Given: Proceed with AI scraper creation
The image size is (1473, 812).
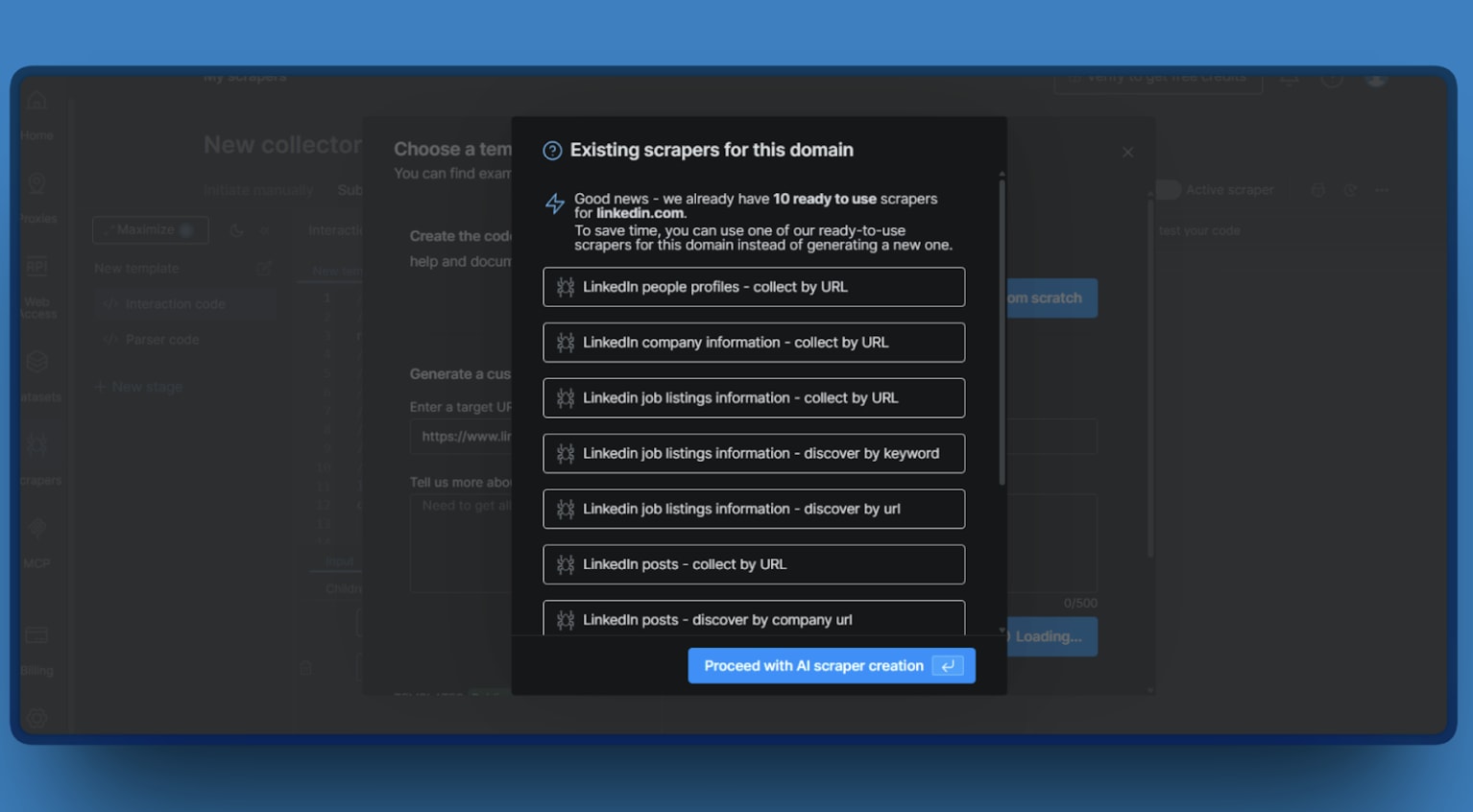Looking at the screenshot, I should point(832,666).
